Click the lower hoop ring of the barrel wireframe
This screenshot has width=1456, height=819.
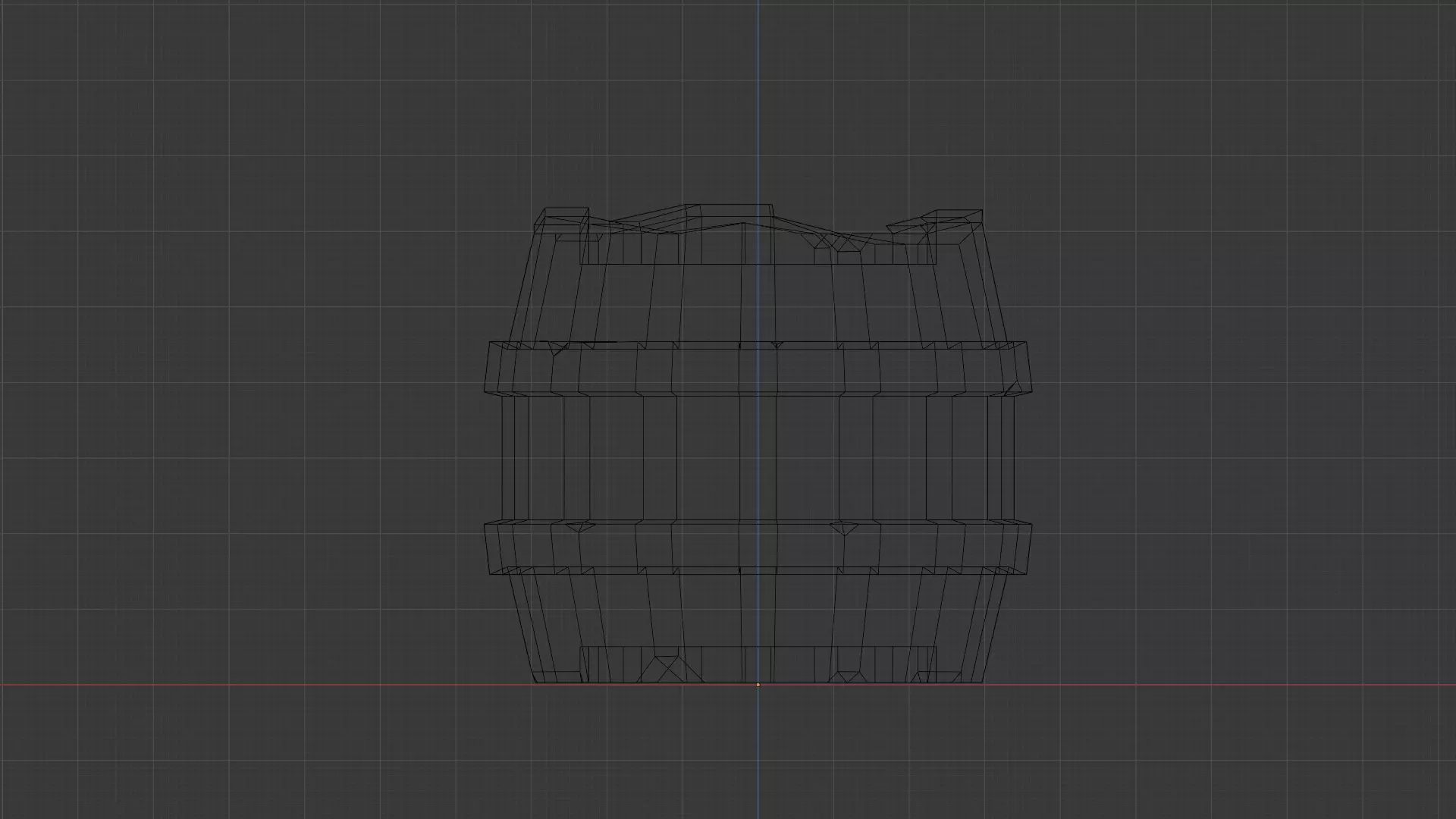click(758, 546)
